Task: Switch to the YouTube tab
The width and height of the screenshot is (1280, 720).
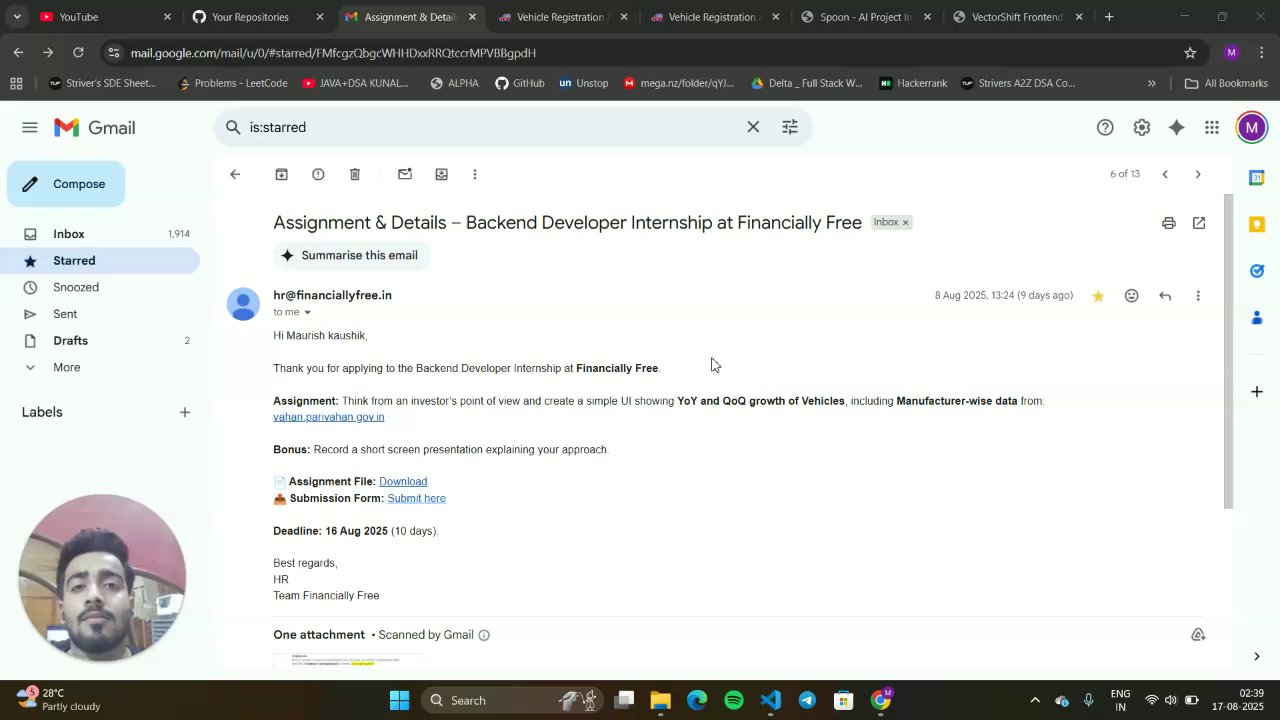Action: click(x=105, y=17)
